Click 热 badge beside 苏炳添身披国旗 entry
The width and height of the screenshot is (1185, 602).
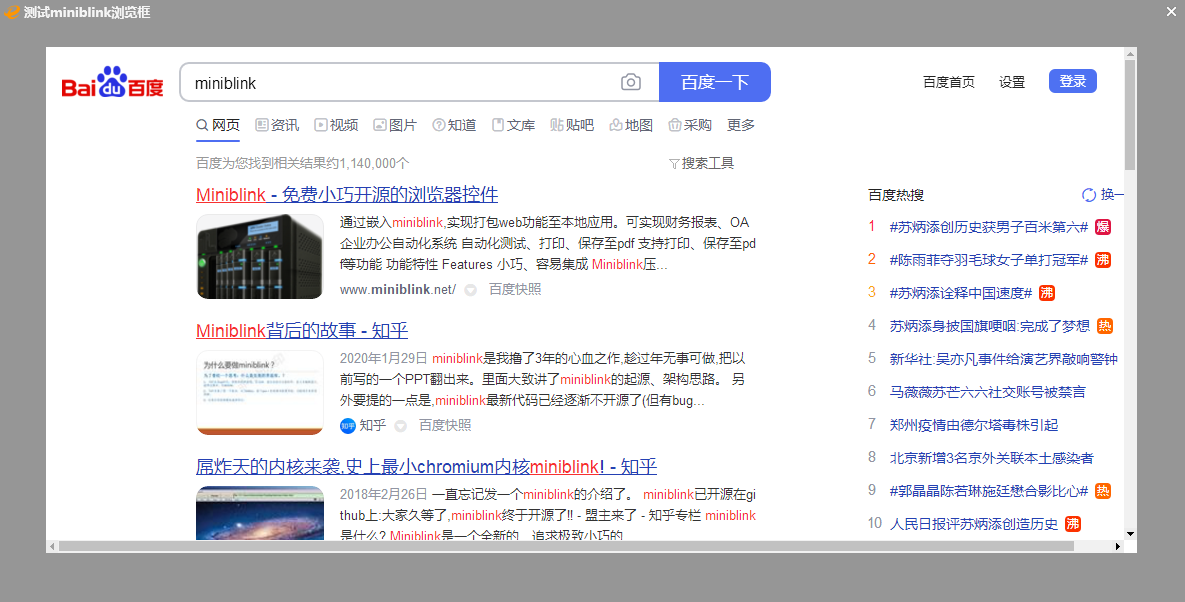1105,326
